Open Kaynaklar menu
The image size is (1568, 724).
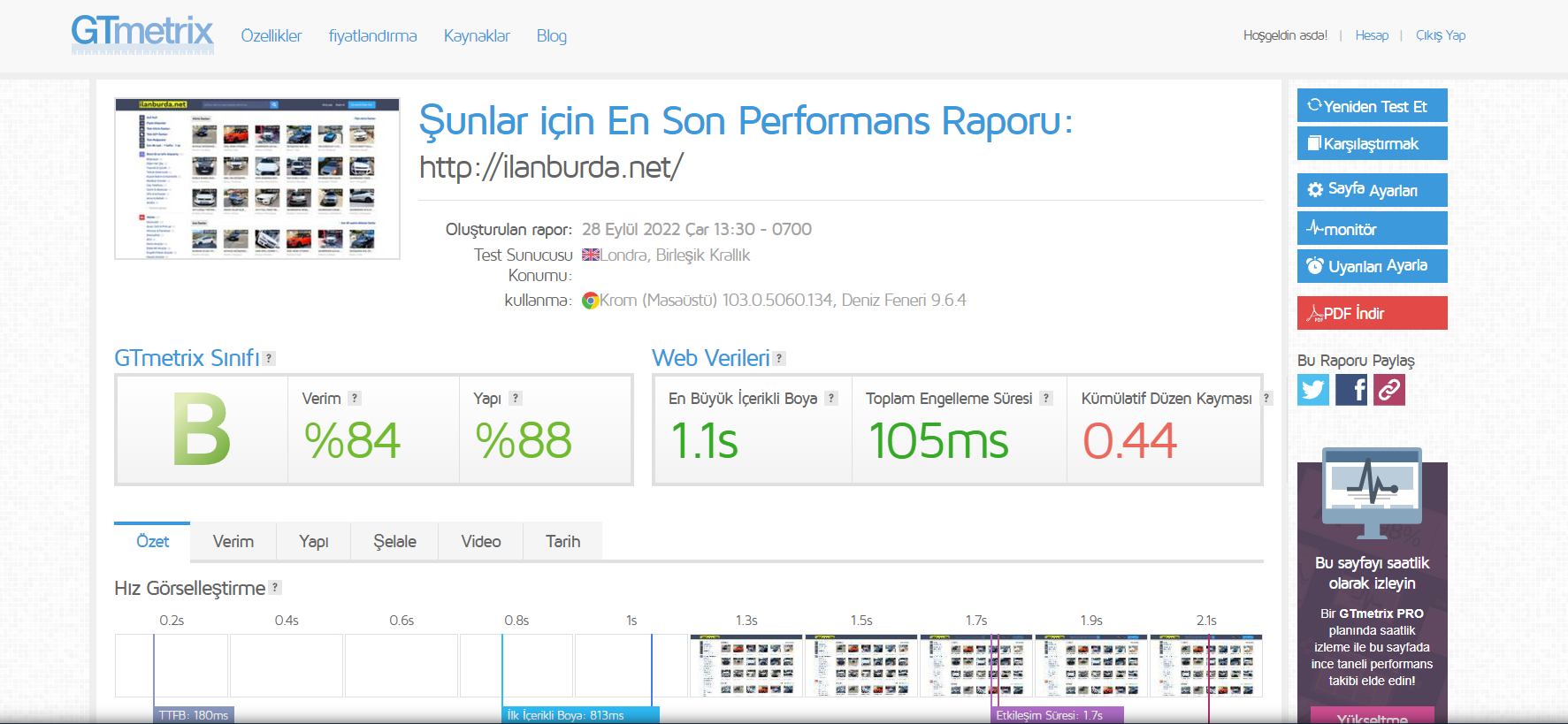pos(477,35)
